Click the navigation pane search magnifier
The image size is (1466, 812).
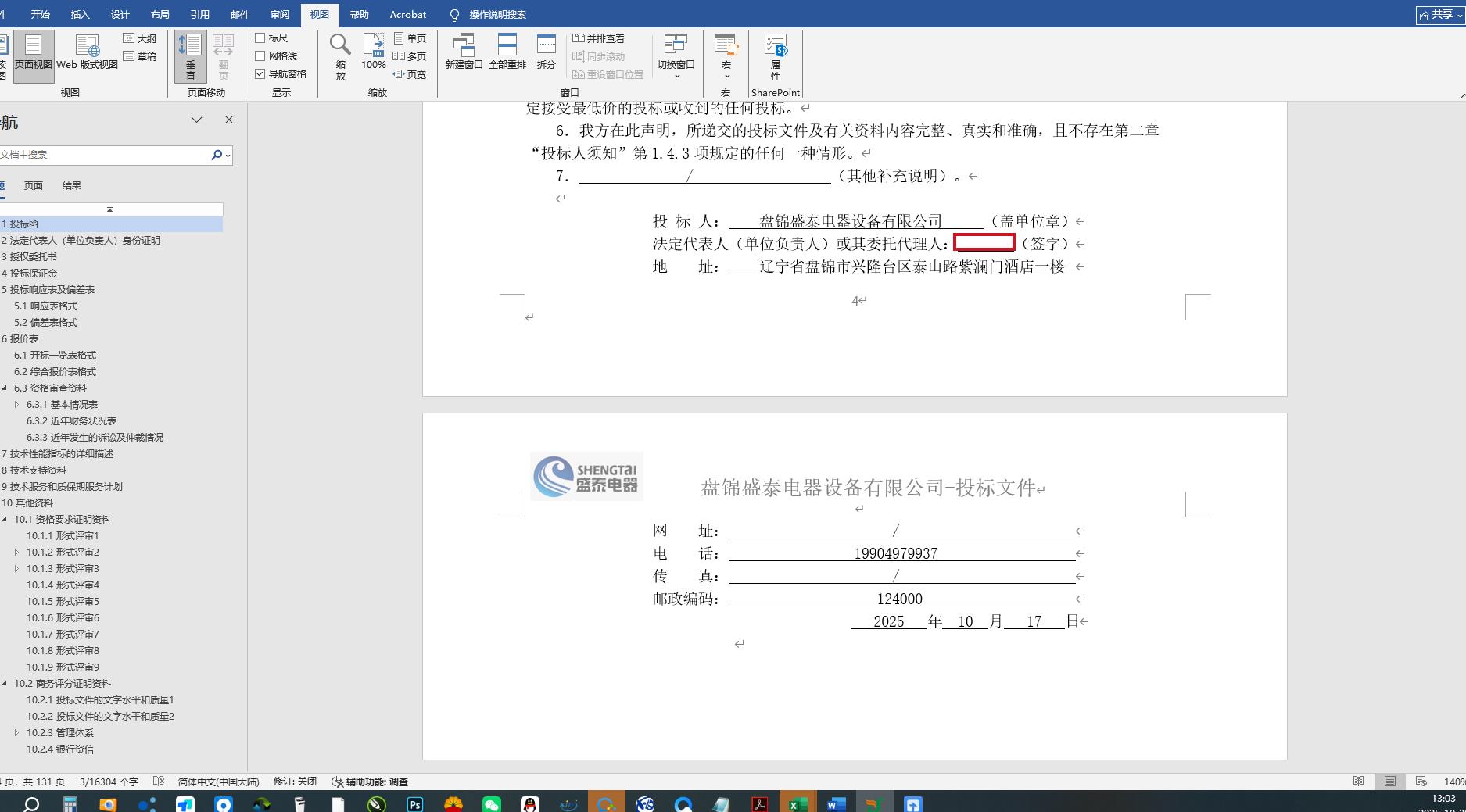coord(217,155)
